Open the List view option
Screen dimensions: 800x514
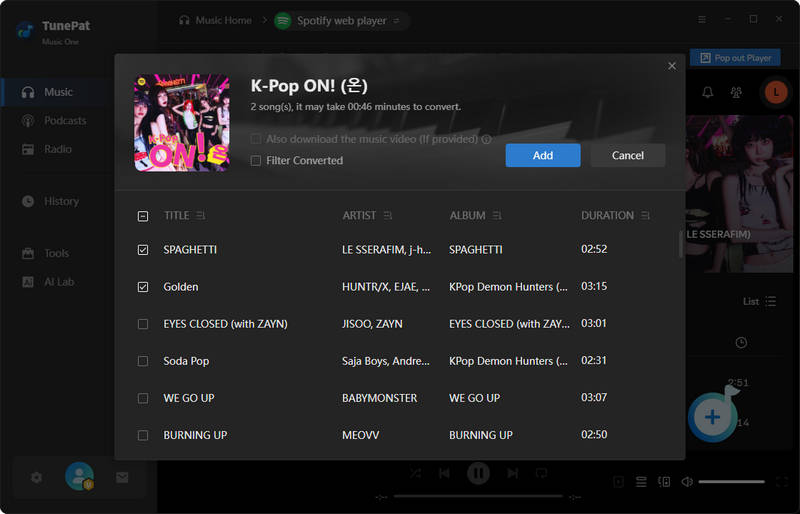click(x=759, y=301)
